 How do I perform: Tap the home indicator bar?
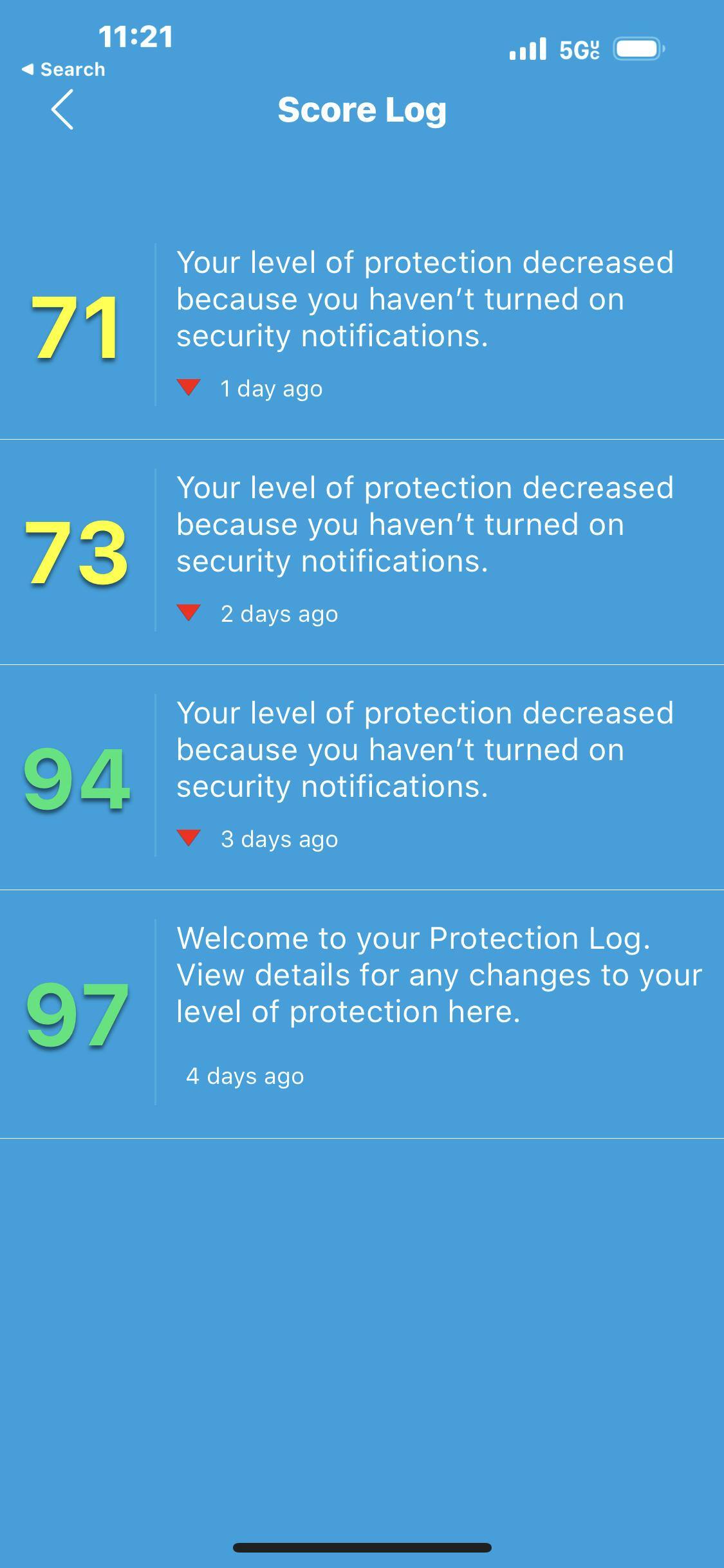click(x=362, y=1547)
